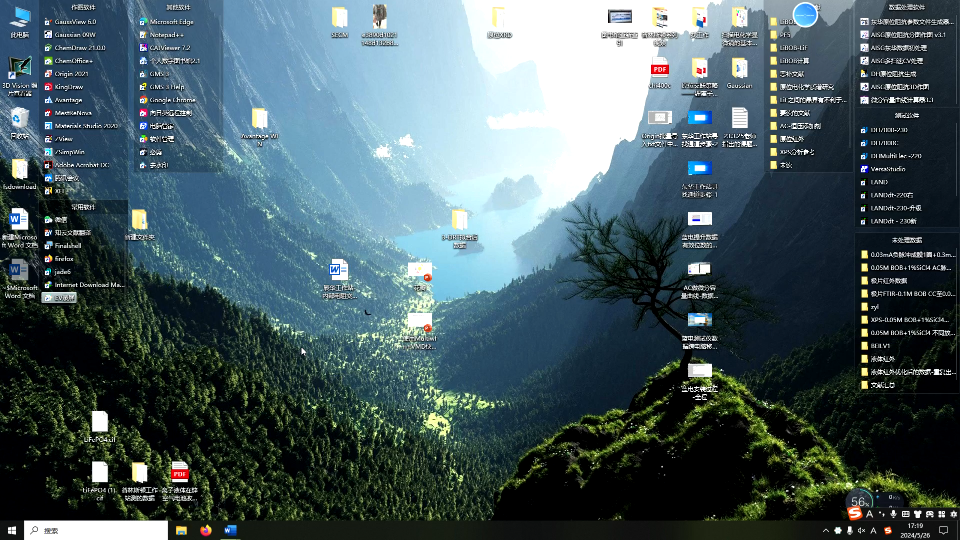This screenshot has width=960, height=540.
Task: Open Internet Download Manager shortcut
Action: (84, 285)
